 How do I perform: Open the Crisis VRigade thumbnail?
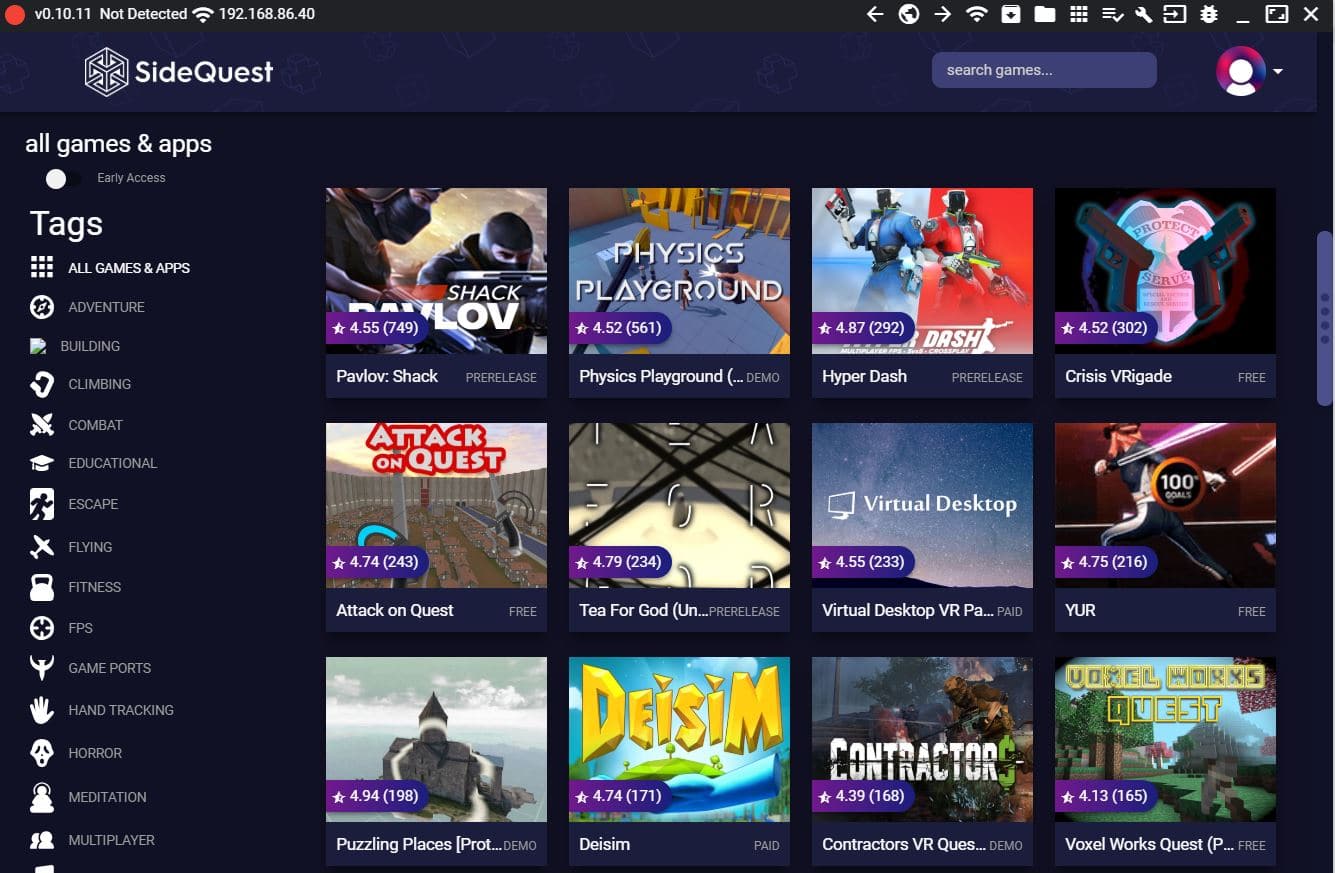click(x=1164, y=270)
